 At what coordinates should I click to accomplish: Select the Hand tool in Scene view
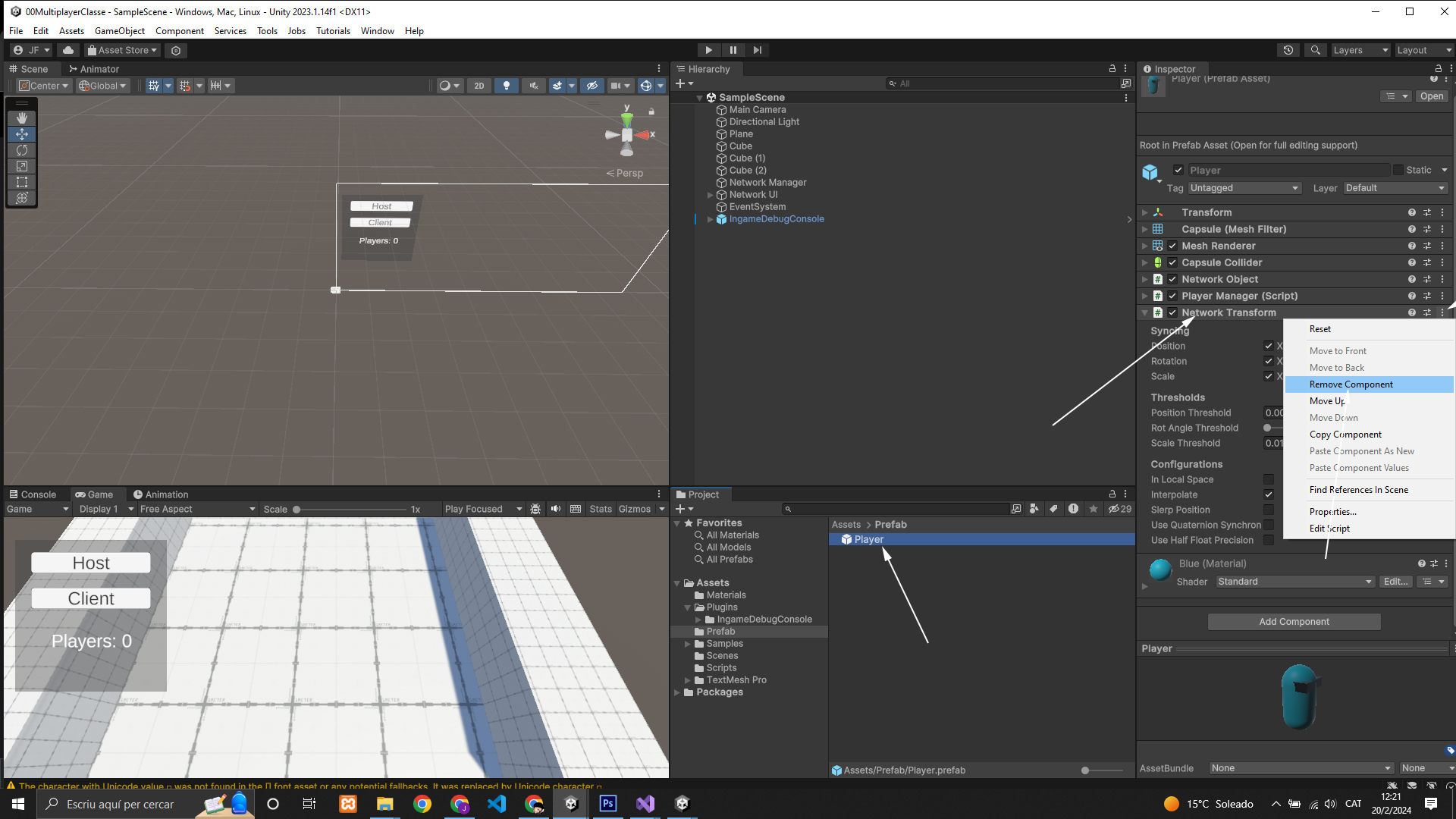(x=22, y=118)
